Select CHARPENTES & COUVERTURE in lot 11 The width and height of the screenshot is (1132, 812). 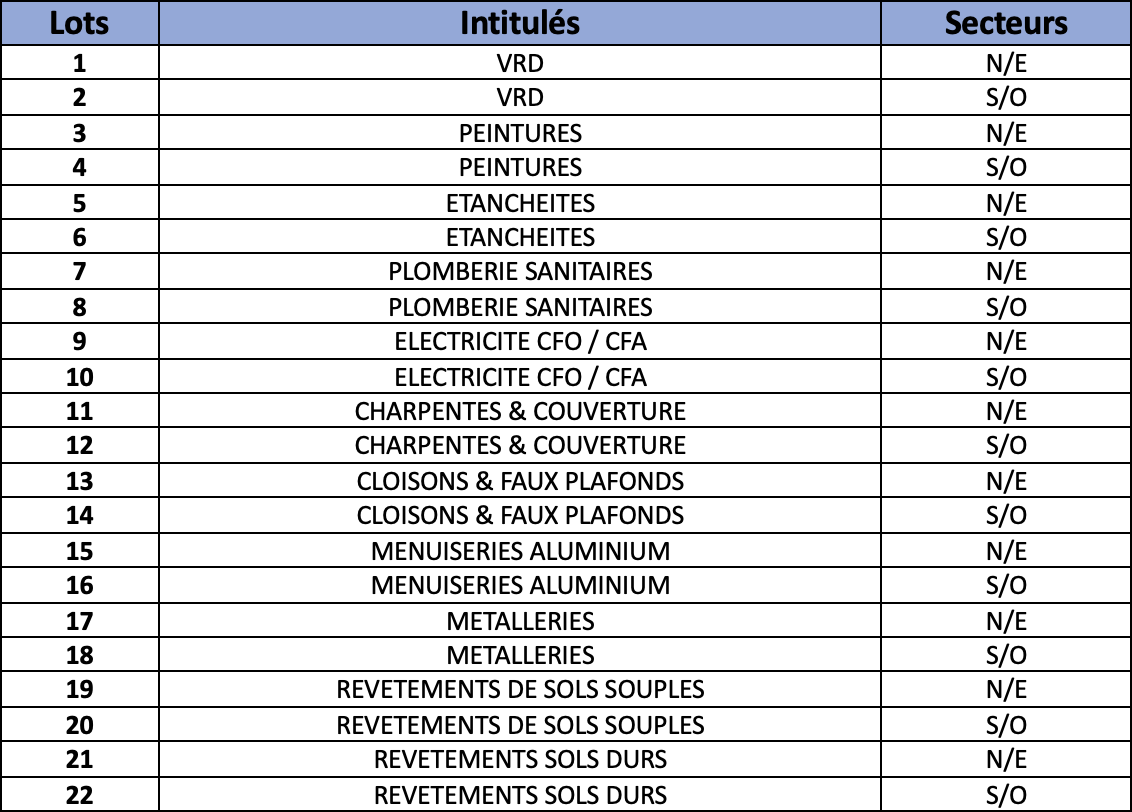tap(520, 411)
